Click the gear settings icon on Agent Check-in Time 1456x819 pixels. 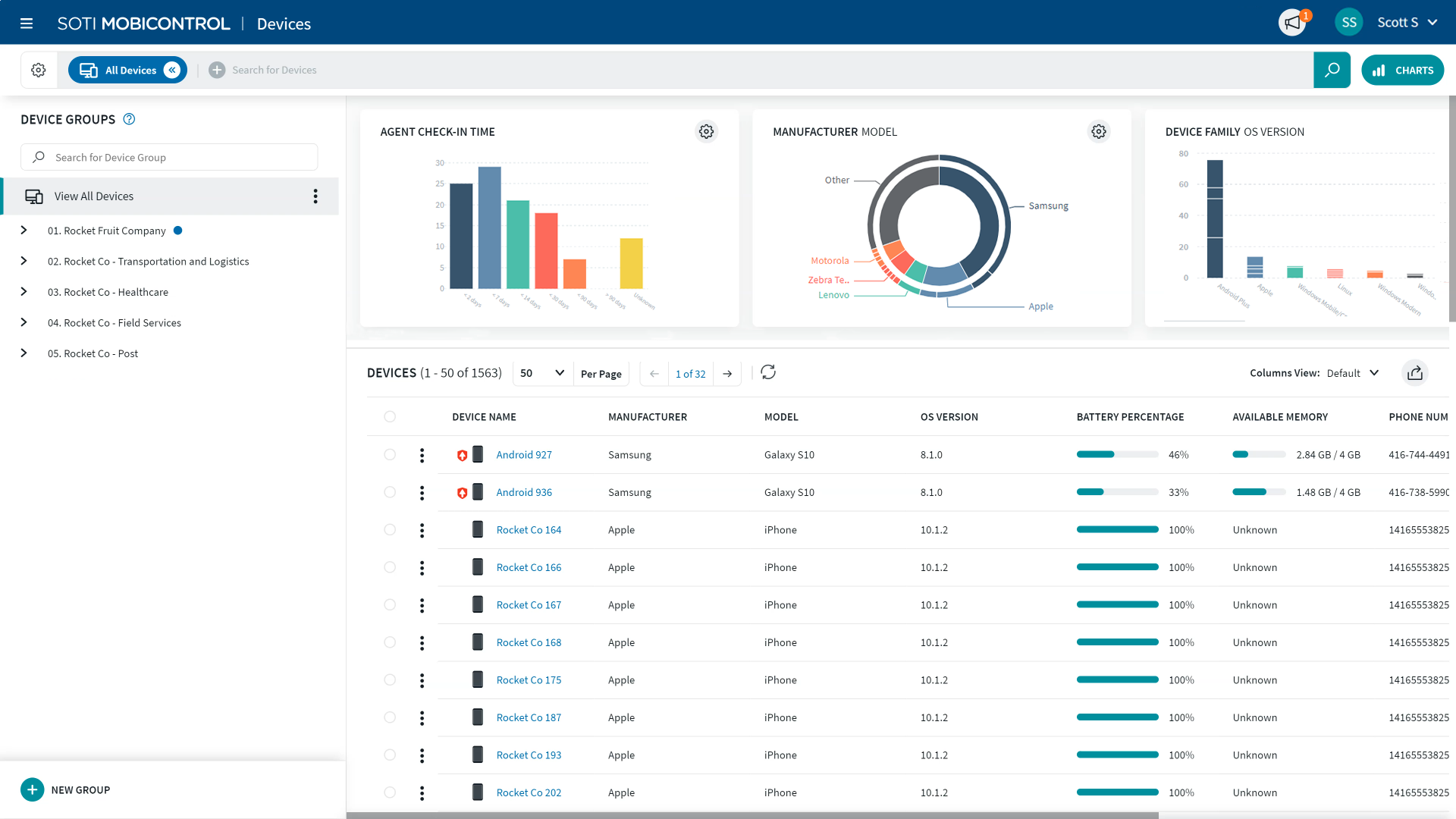tap(706, 131)
